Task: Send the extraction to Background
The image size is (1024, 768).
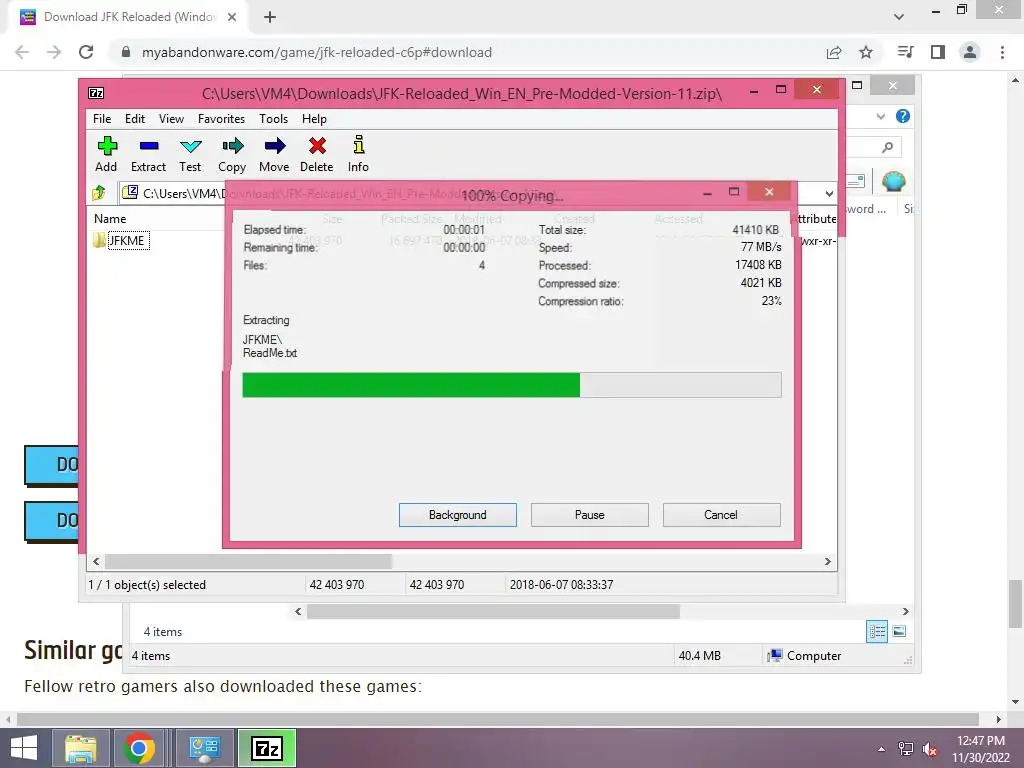Action: point(458,515)
